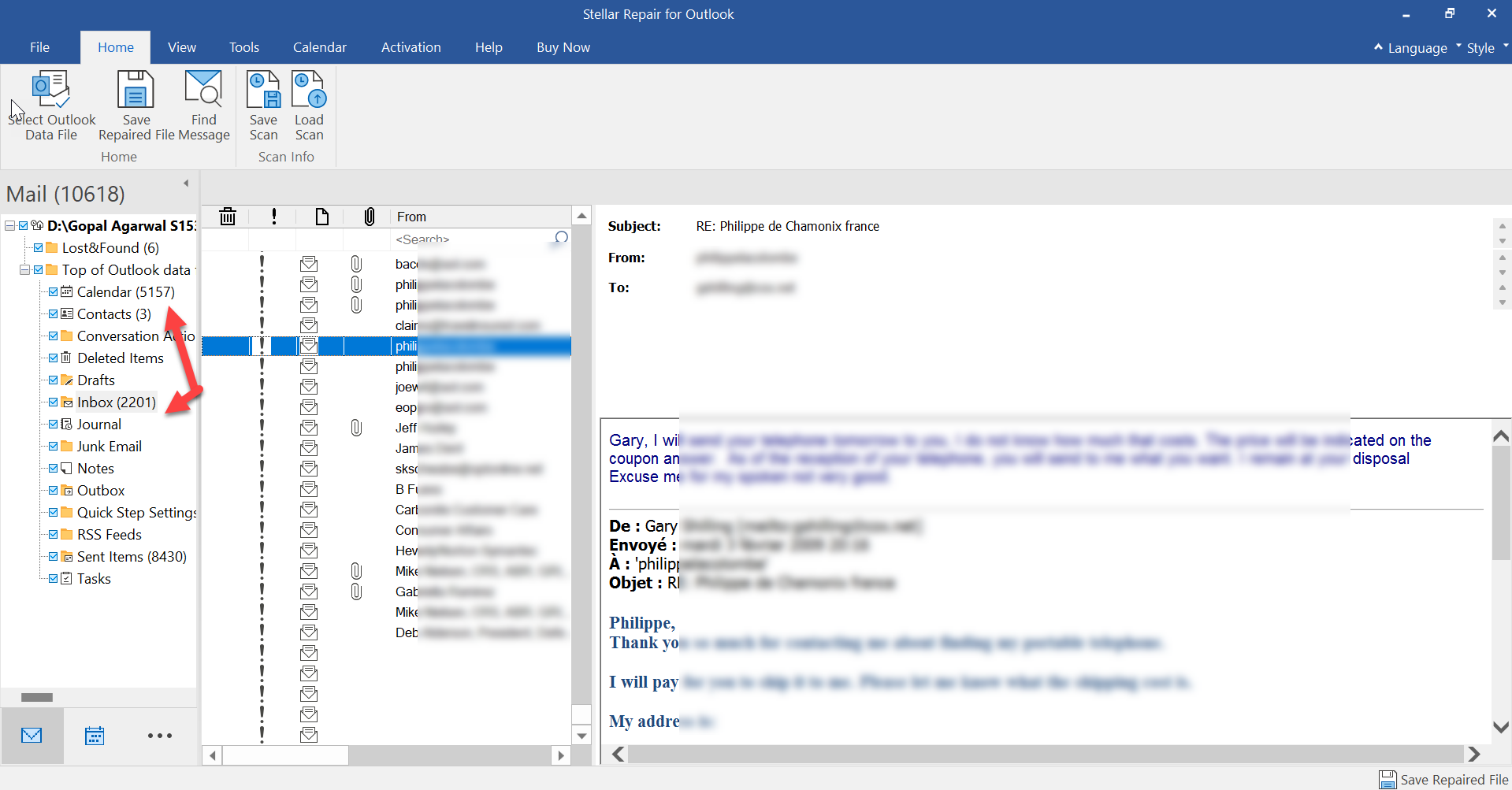Click envelope icon on clair message row

pyautogui.click(x=309, y=325)
